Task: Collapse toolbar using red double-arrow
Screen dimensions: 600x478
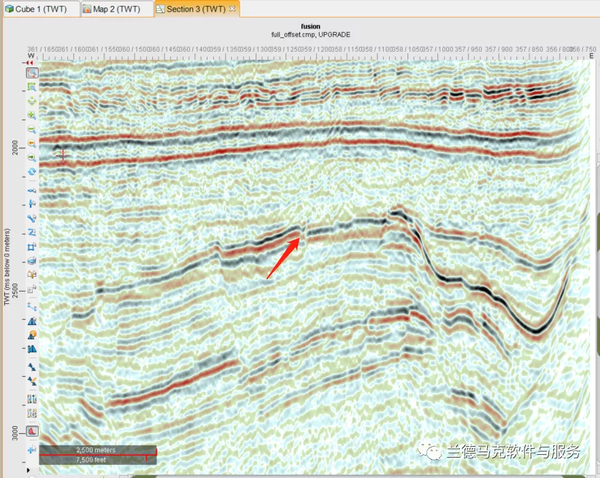Action: coord(30,62)
